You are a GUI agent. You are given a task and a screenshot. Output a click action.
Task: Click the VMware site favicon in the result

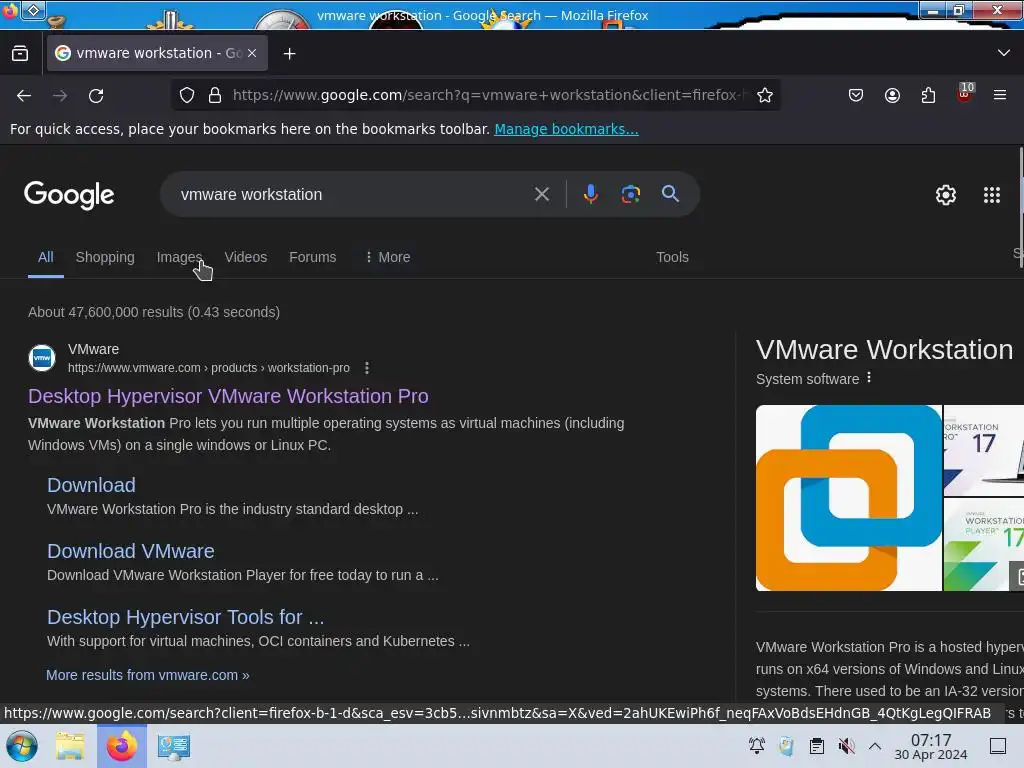pyautogui.click(x=42, y=358)
